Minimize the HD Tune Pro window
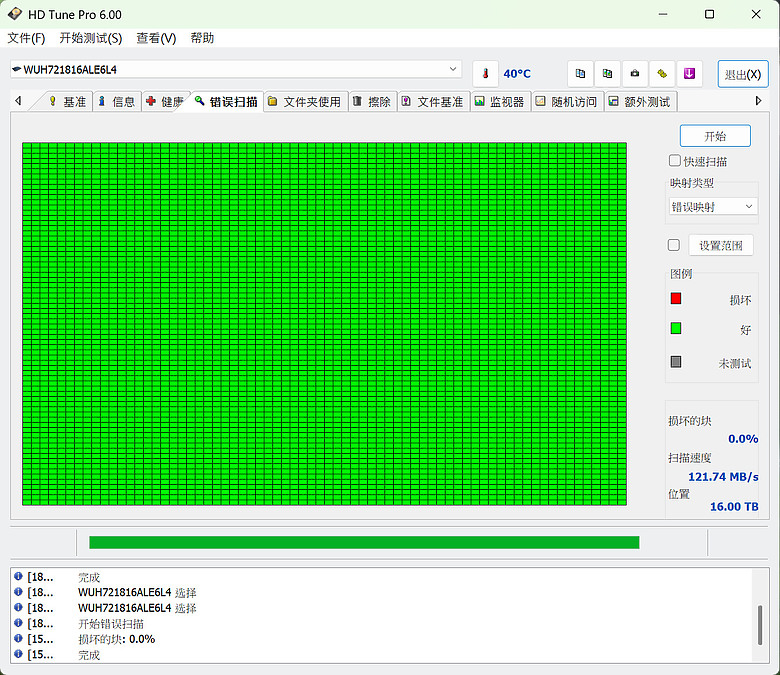The width and height of the screenshot is (780, 675). pos(663,14)
